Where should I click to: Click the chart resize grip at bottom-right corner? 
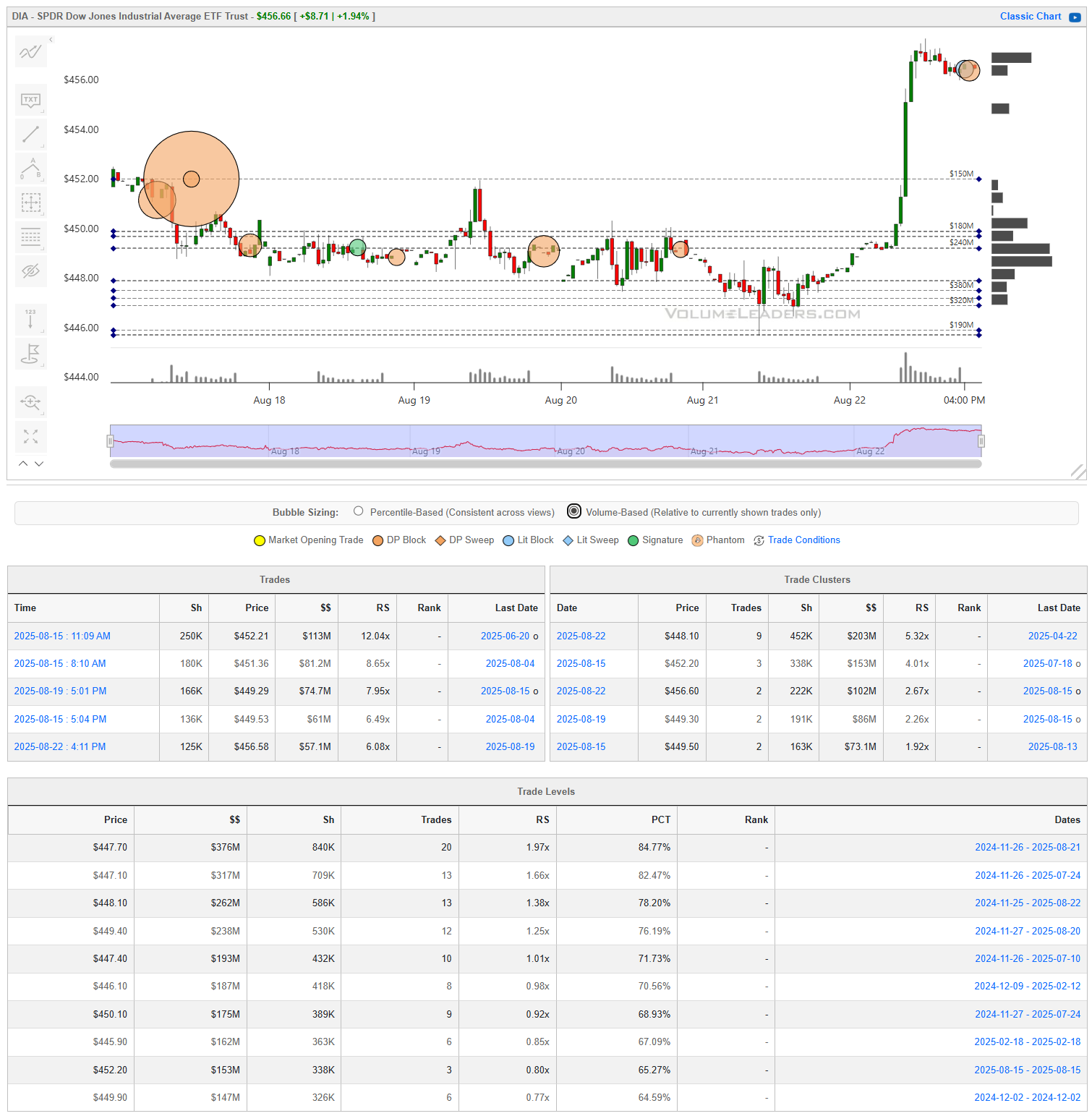click(1078, 472)
